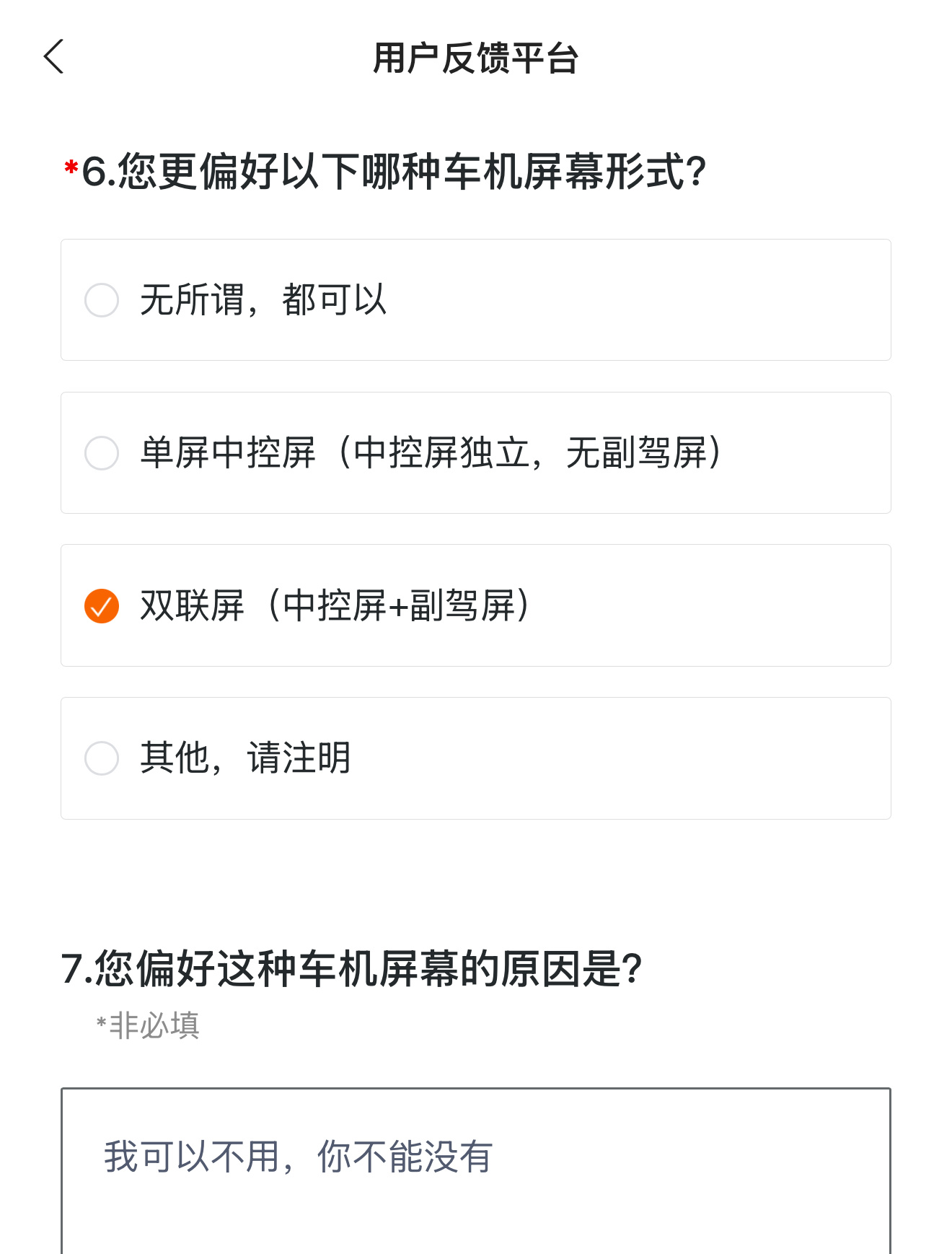Click the red required asterisk before question 6
Screen dimensions: 952x1254
coord(71,167)
